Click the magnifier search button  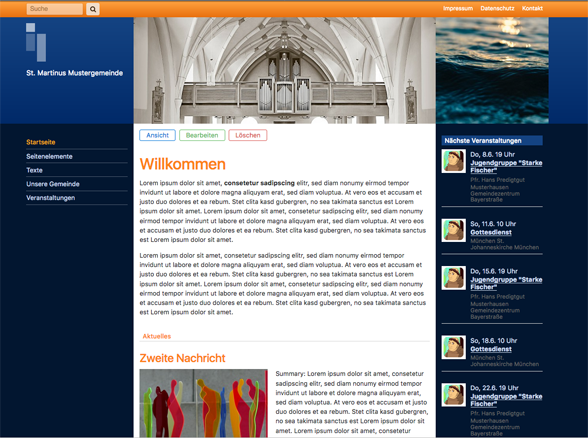(93, 9)
